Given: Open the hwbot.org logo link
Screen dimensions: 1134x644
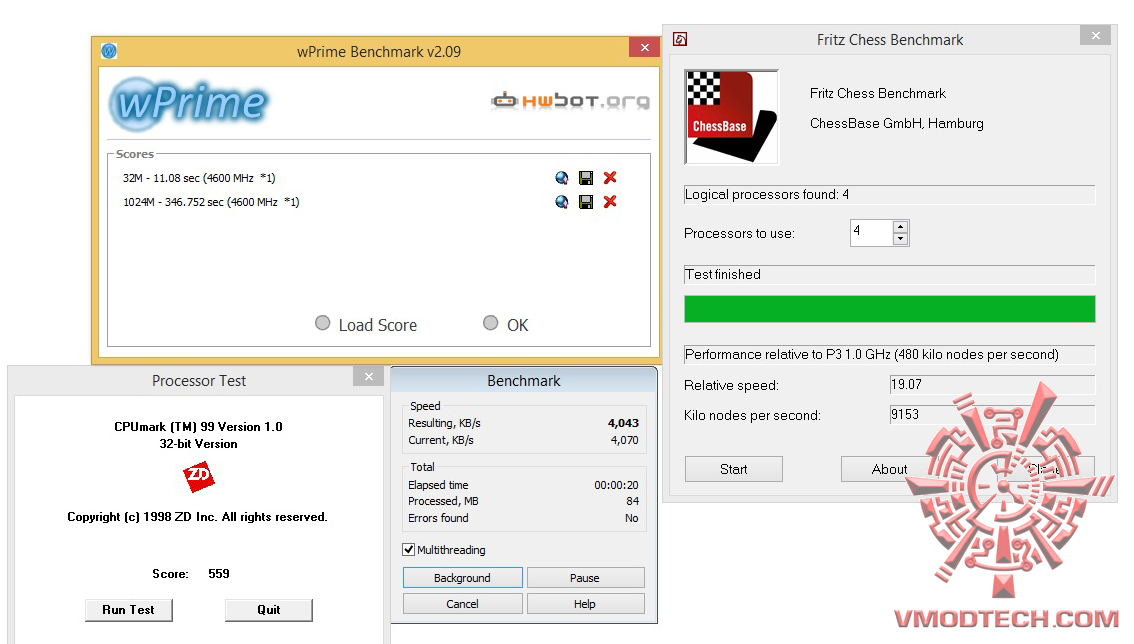Looking at the screenshot, I should tap(571, 101).
